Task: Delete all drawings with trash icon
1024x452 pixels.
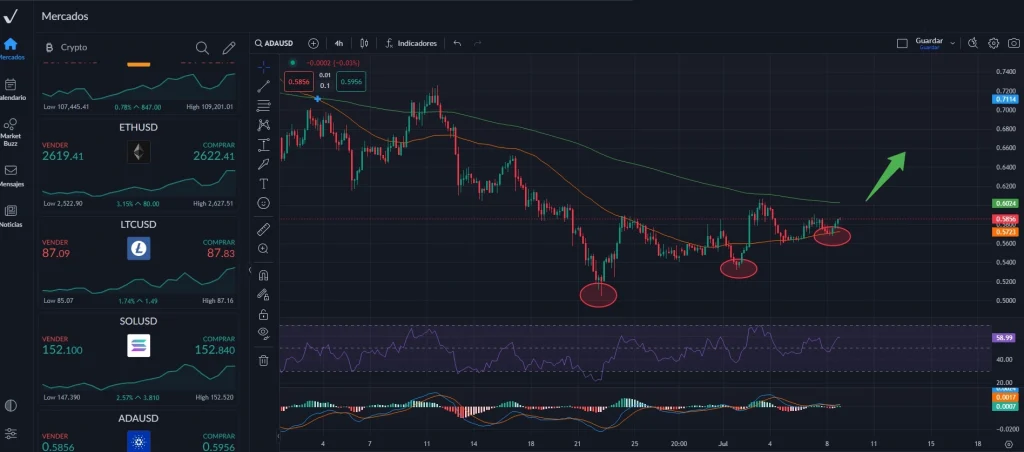Action: [x=264, y=360]
